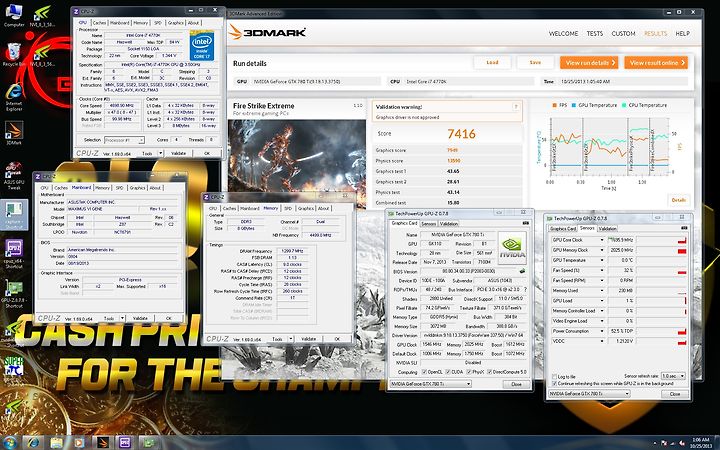Image resolution: width=720 pixels, height=450 pixels.
Task: Click the NVIDIA logo in GPU-Z Graphics Card
Action: pos(512,248)
